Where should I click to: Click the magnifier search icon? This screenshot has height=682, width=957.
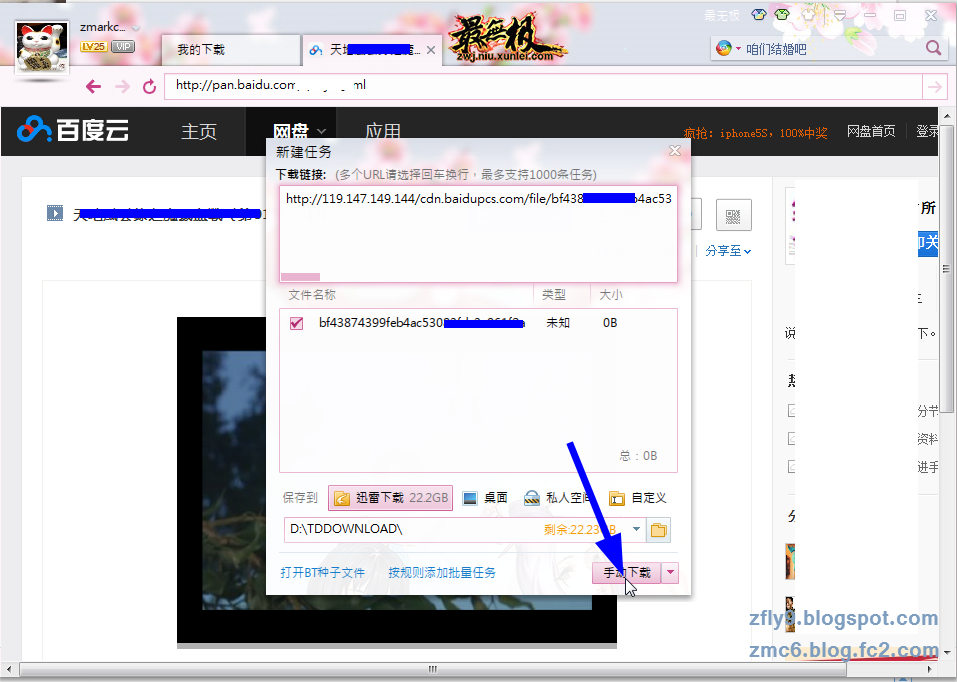[x=933, y=48]
